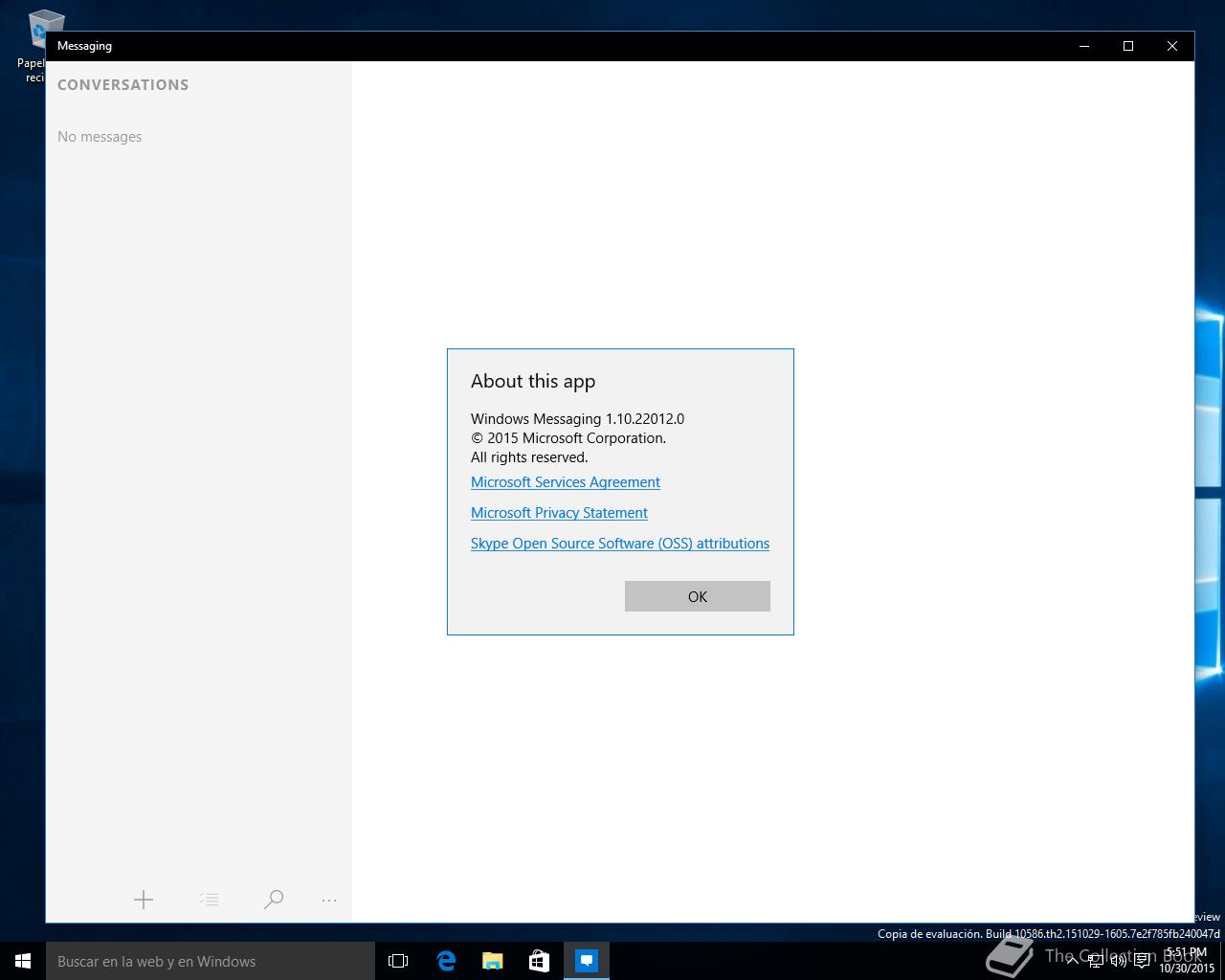The image size is (1225, 980).
Task: Close the Messaging window
Action: click(1172, 46)
